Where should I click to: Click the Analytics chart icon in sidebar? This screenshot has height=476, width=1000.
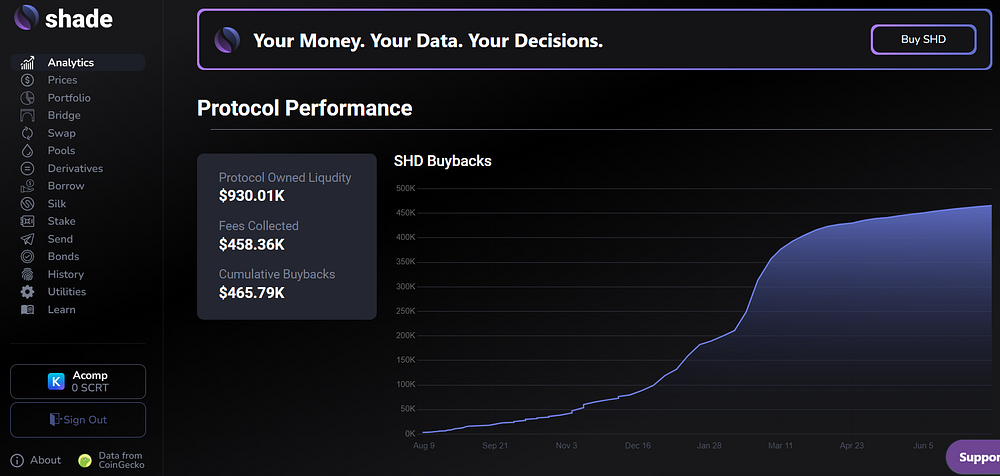tap(27, 63)
